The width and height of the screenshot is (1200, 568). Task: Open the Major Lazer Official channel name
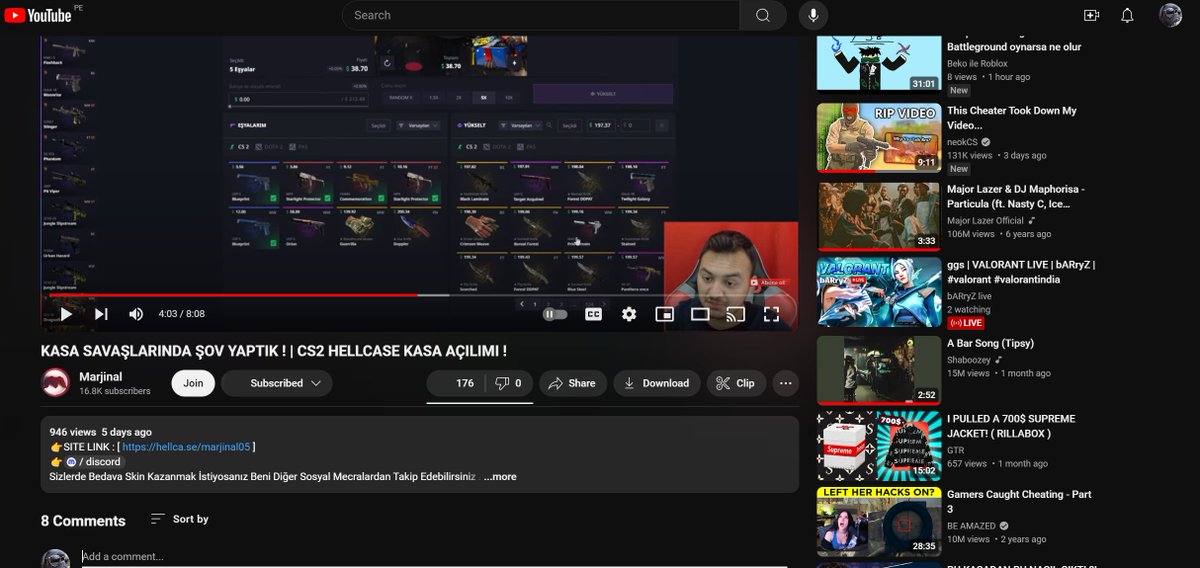pos(986,220)
